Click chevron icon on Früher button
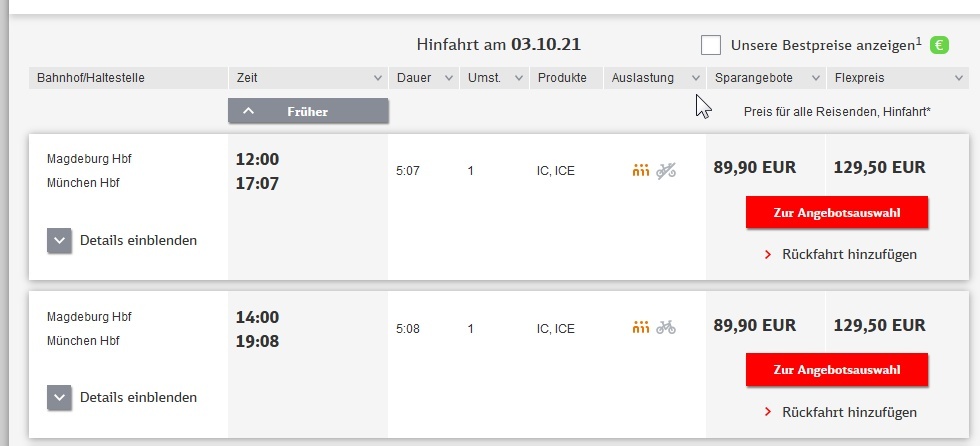Image resolution: width=980 pixels, height=446 pixels. (248, 111)
